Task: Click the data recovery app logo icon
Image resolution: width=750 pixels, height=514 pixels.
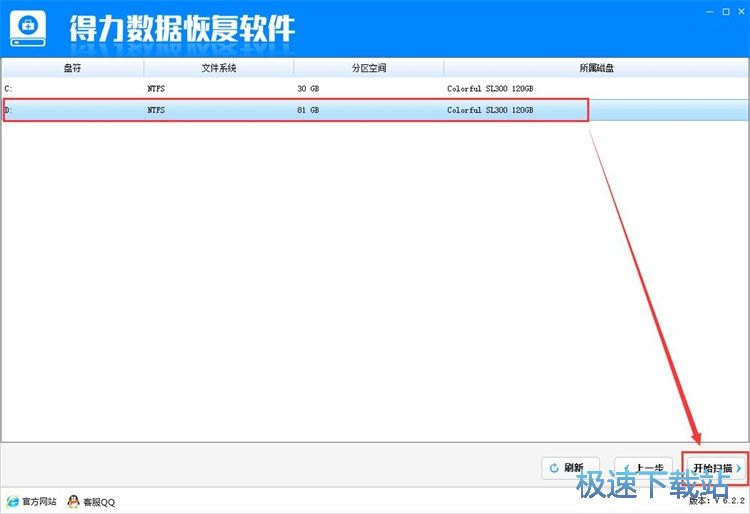Action: (x=28, y=29)
